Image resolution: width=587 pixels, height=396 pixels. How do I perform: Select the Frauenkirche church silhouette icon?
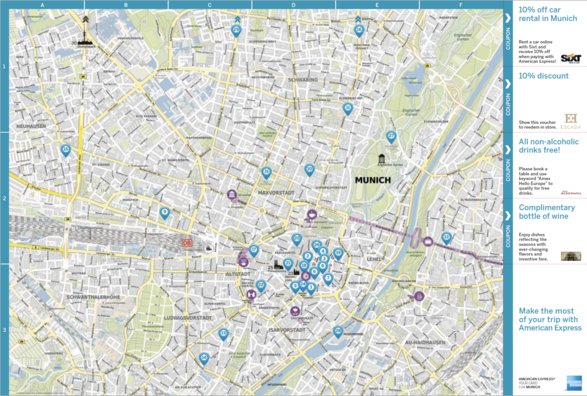(278, 266)
